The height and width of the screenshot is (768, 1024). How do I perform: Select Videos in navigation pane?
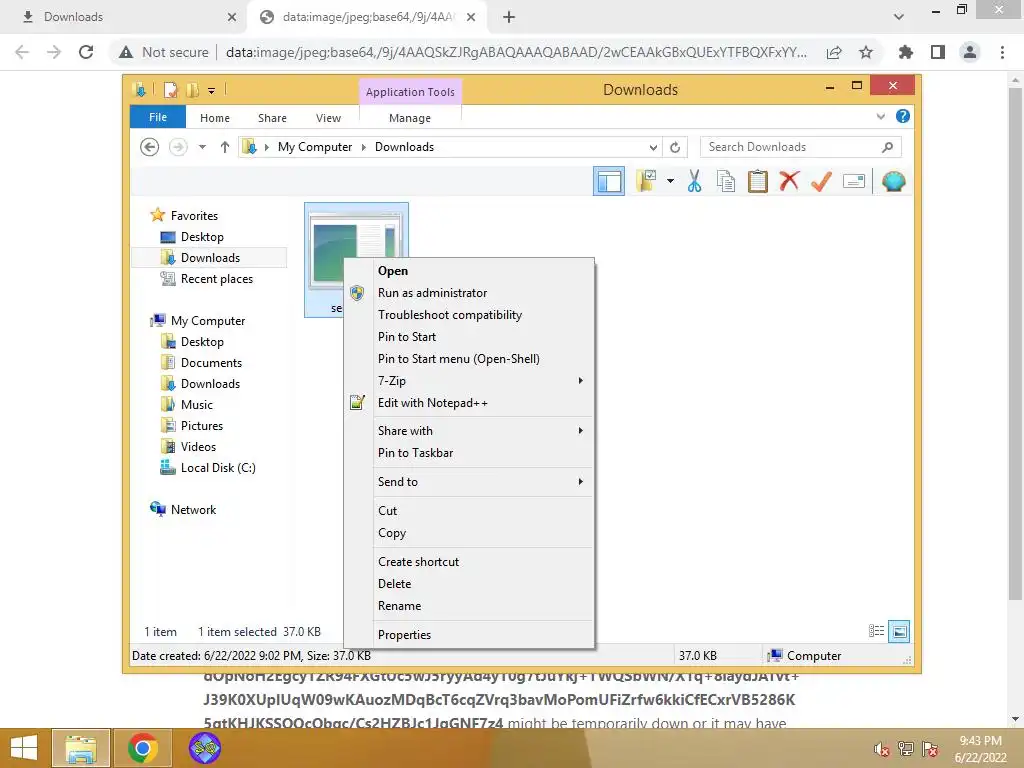[x=198, y=447]
